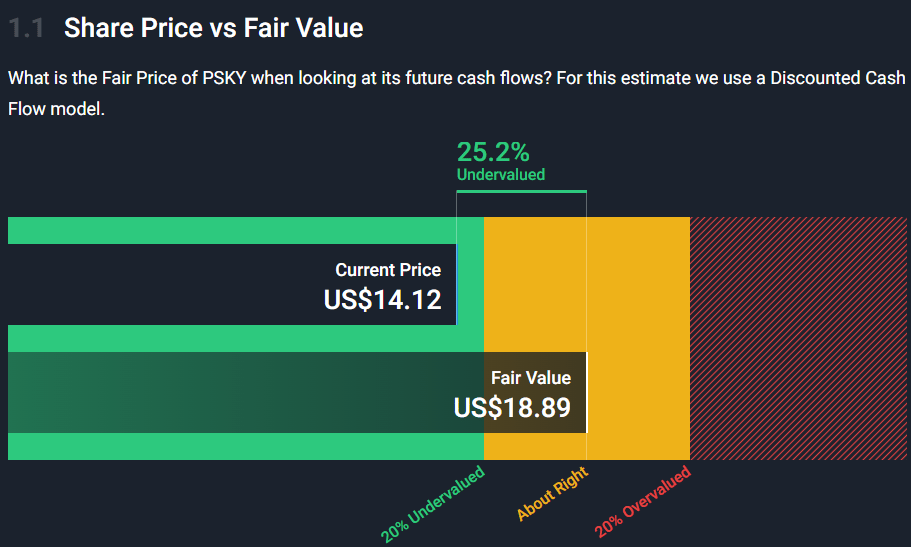Click the green bracket line above chart

point(522,191)
